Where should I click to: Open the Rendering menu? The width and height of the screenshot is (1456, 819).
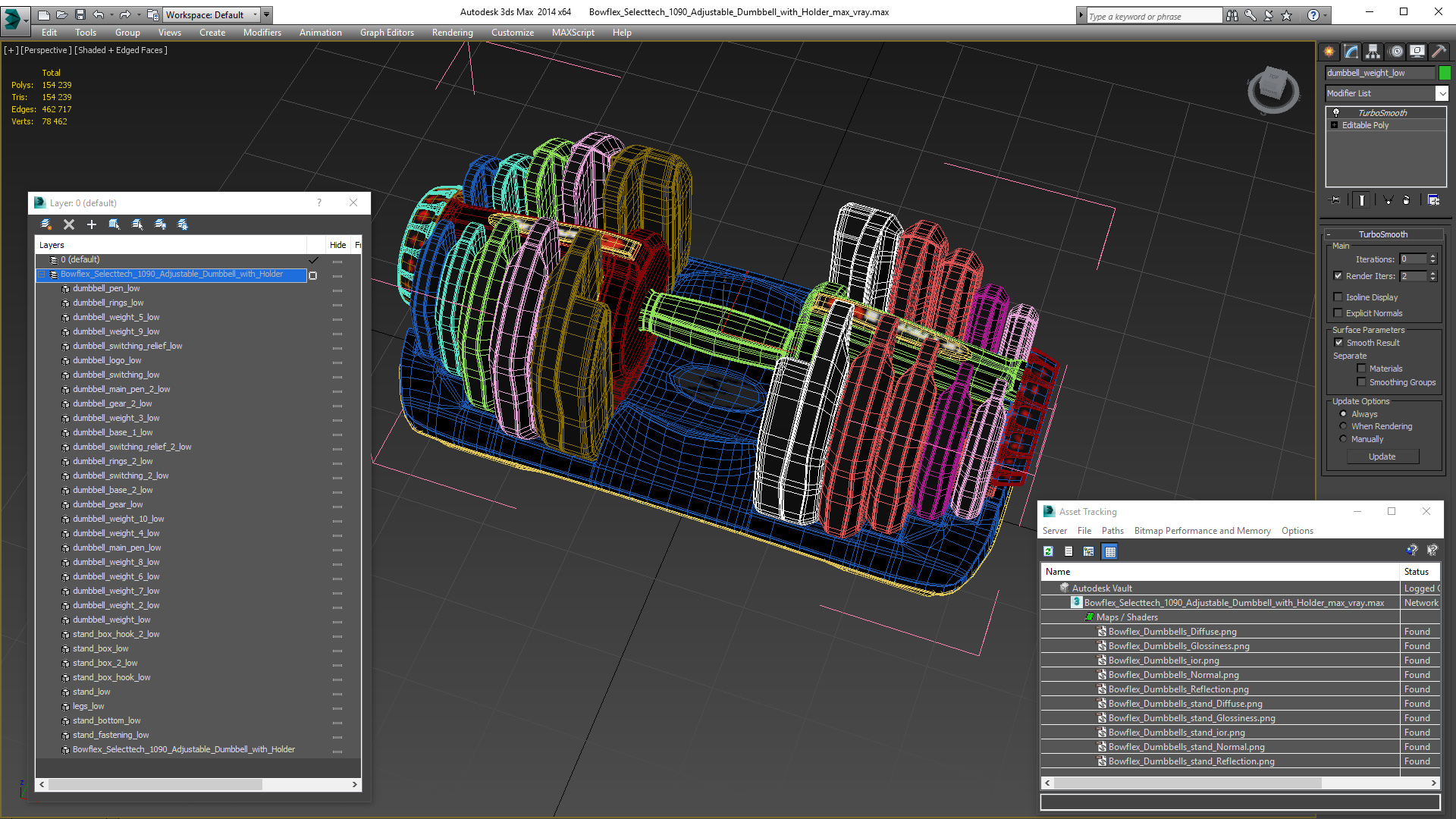click(452, 33)
